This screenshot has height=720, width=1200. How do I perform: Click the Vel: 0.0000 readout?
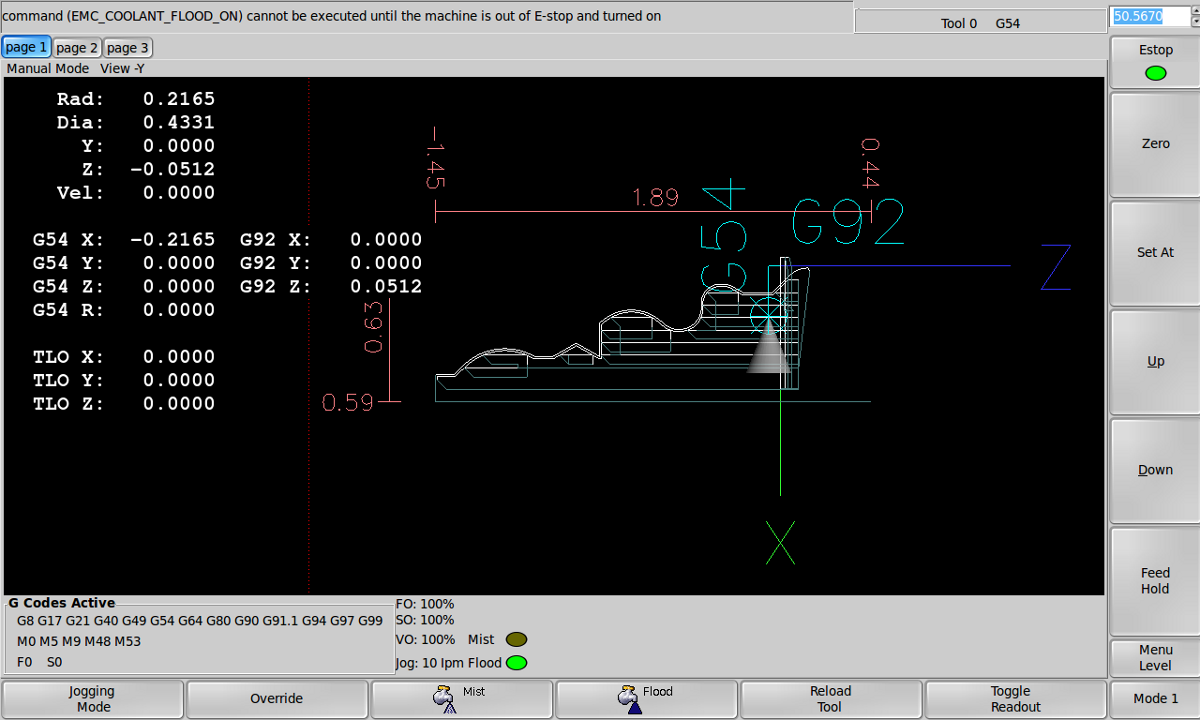click(x=135, y=193)
